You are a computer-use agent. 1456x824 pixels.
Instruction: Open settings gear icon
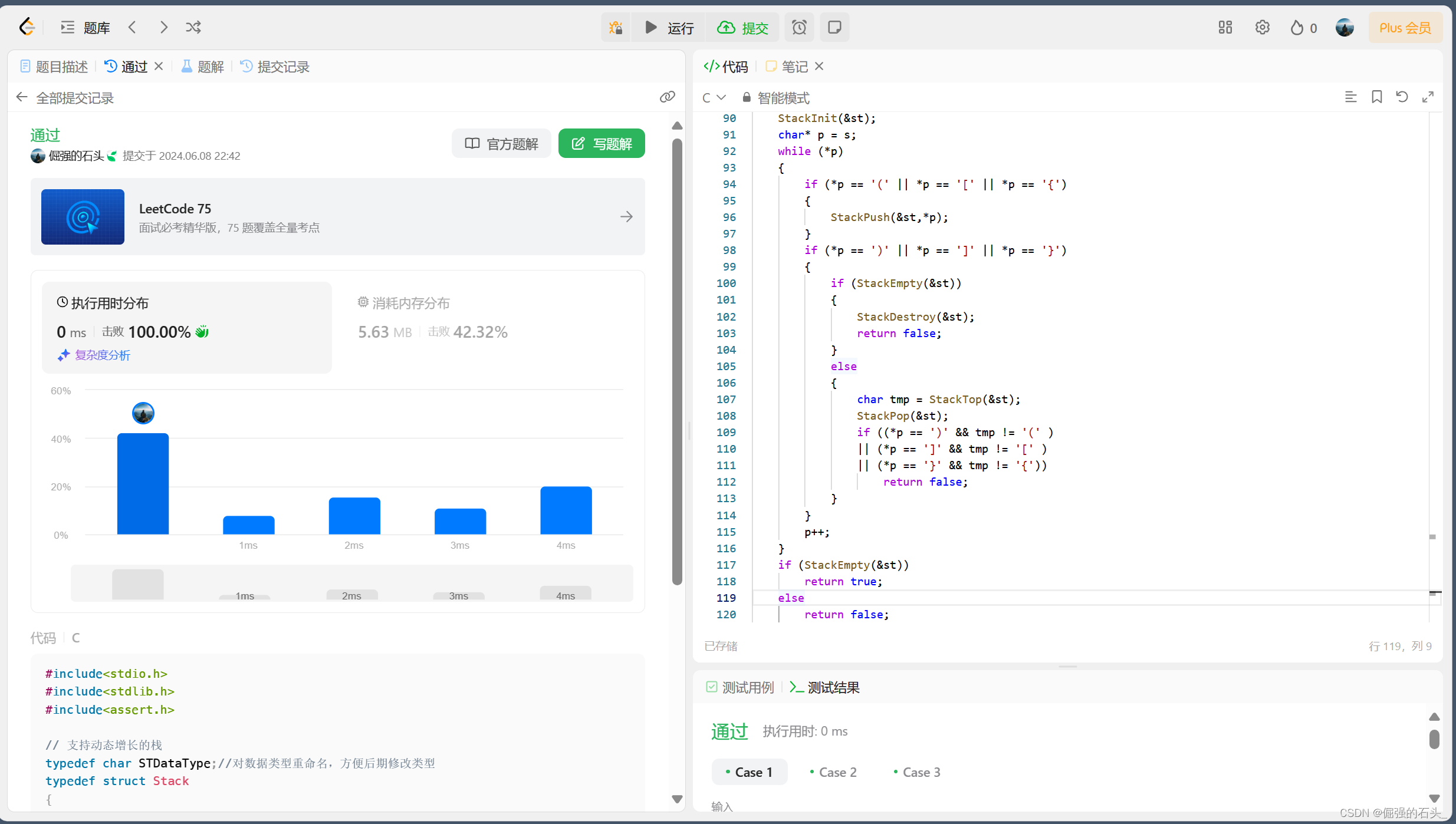click(1262, 27)
